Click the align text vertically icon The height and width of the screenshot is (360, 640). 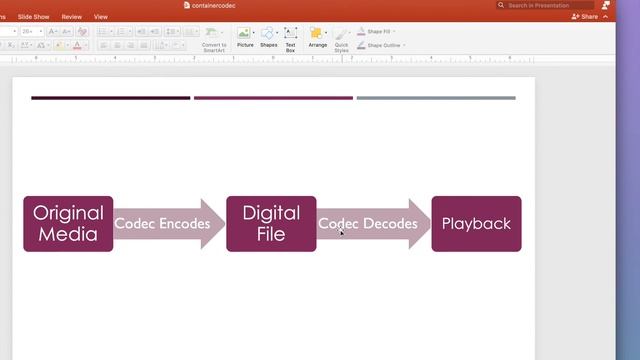pyautogui.click(x=178, y=45)
